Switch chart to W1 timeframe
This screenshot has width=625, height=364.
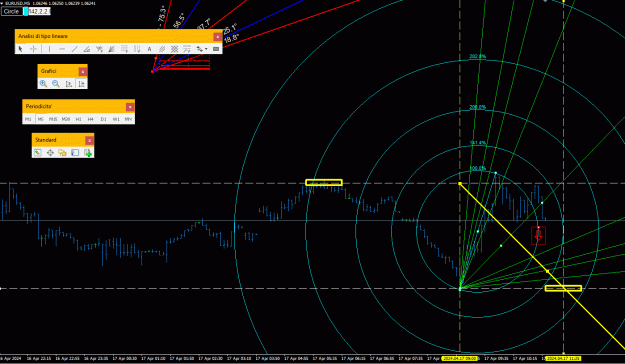pos(116,119)
